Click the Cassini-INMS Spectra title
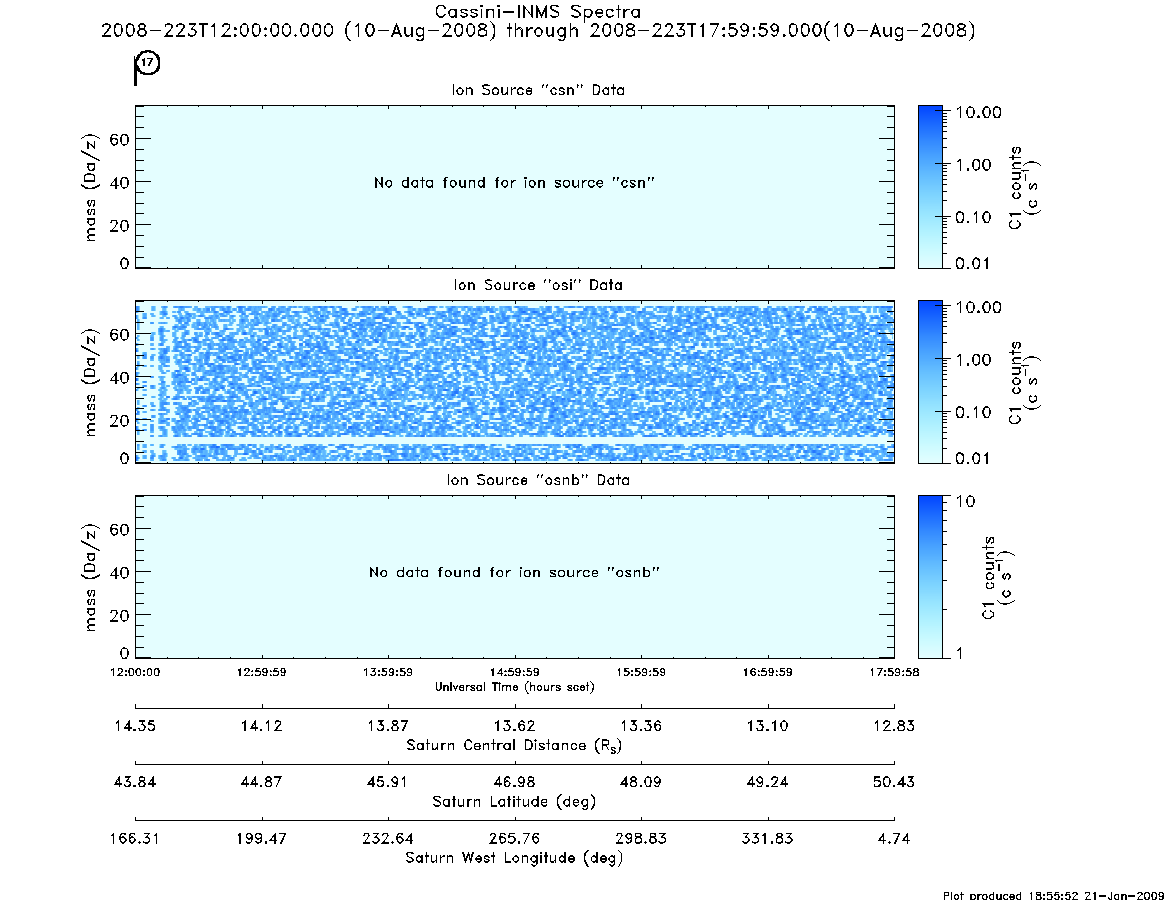 click(537, 12)
